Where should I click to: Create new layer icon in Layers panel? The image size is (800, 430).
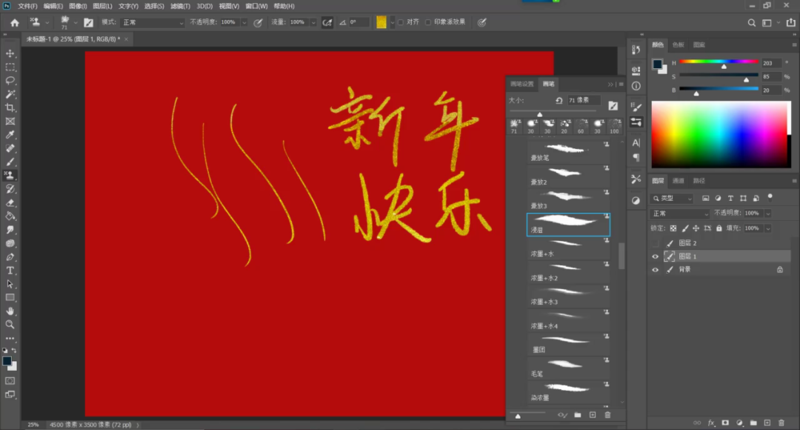[767, 423]
